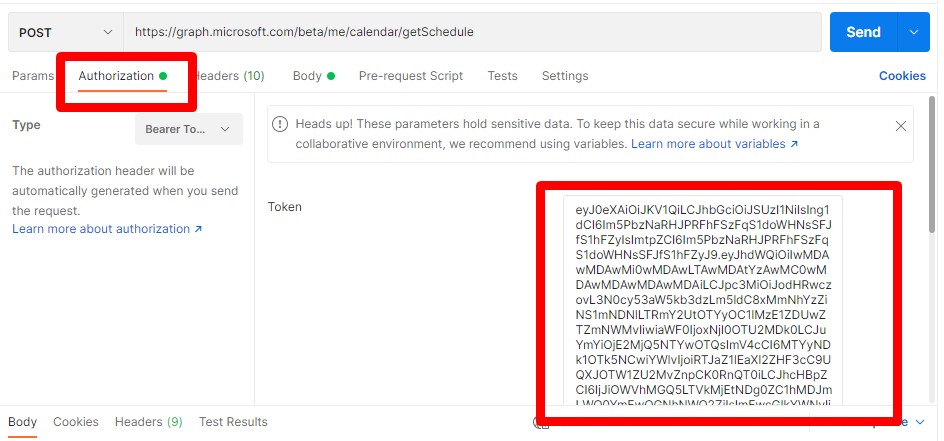Go to the Tests tab

502,76
